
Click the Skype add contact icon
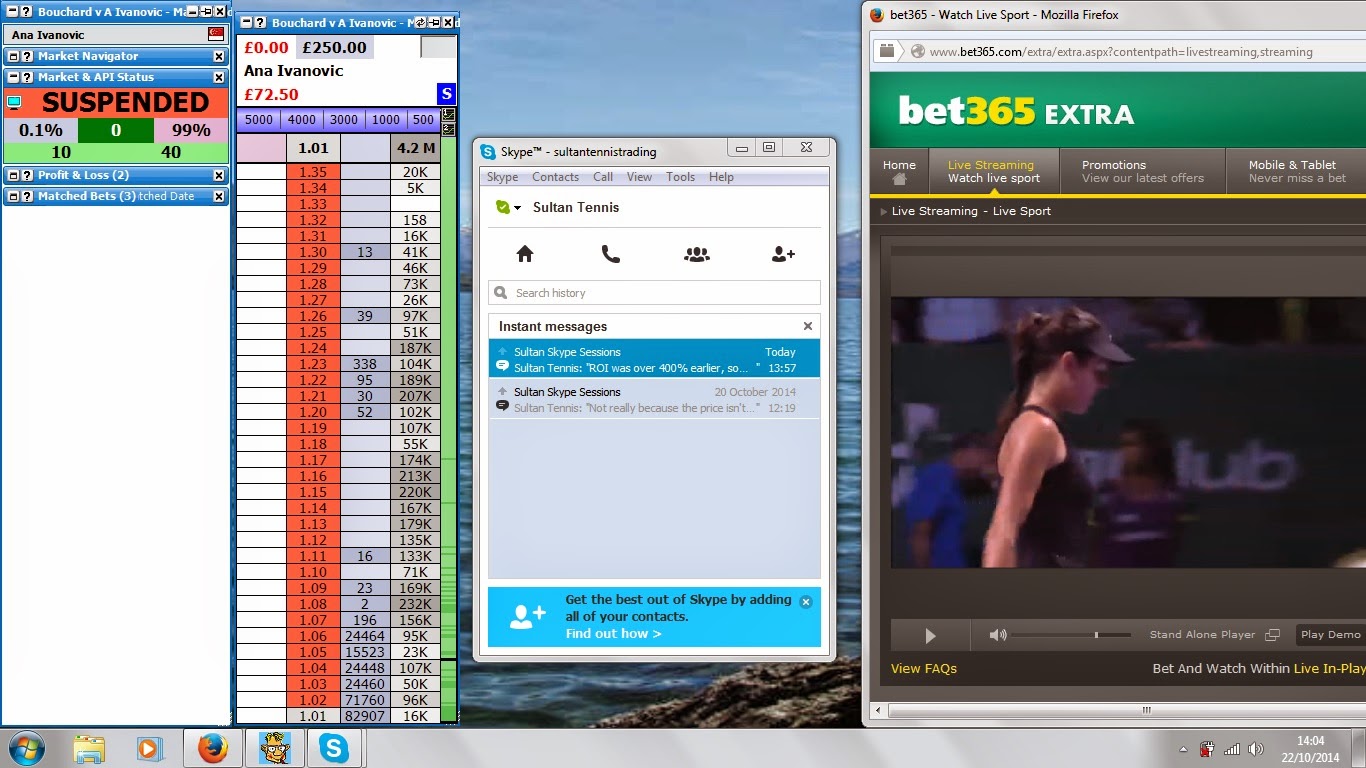pyautogui.click(x=783, y=254)
